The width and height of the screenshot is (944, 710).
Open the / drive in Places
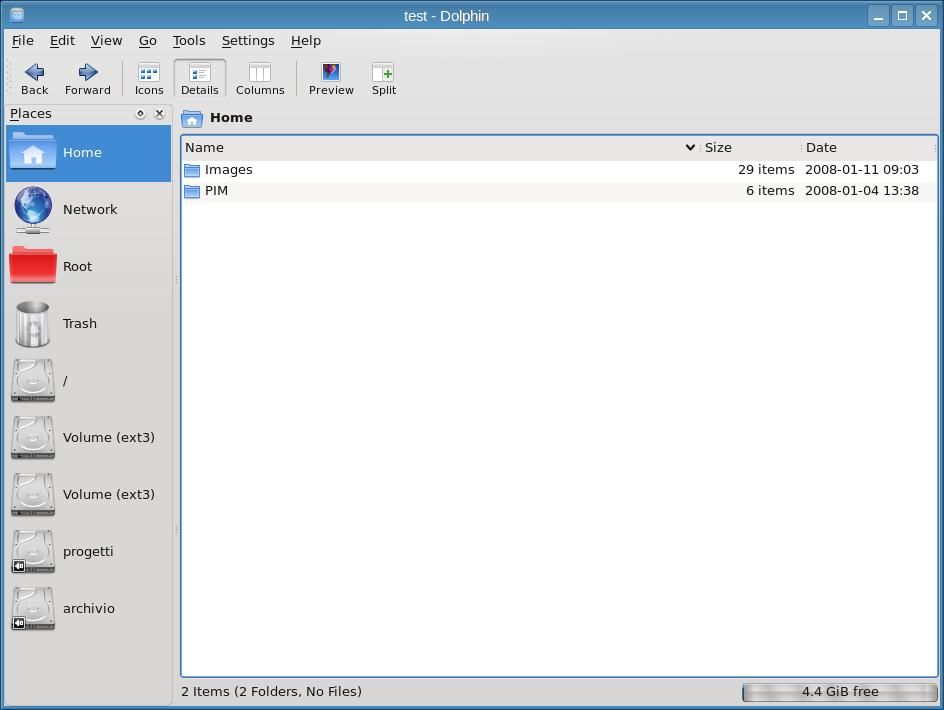[88, 381]
